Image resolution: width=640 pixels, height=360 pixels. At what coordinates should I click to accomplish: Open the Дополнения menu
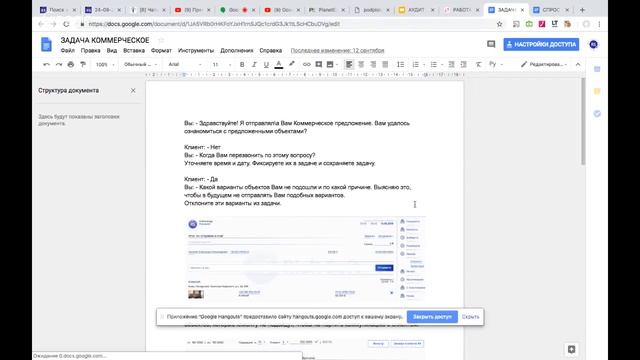coord(237,51)
